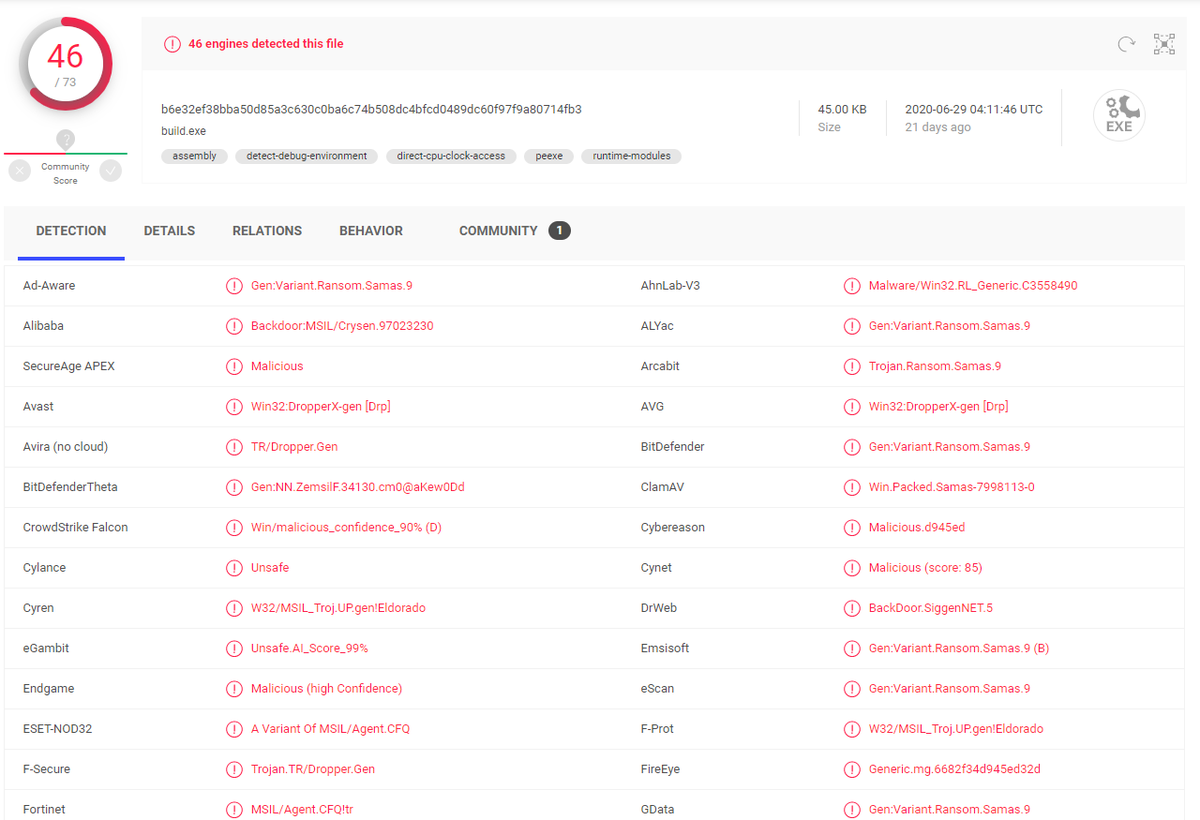Screen dimensions: 1200x820
Task: Click the community downvote X icon
Action: click(x=19, y=171)
